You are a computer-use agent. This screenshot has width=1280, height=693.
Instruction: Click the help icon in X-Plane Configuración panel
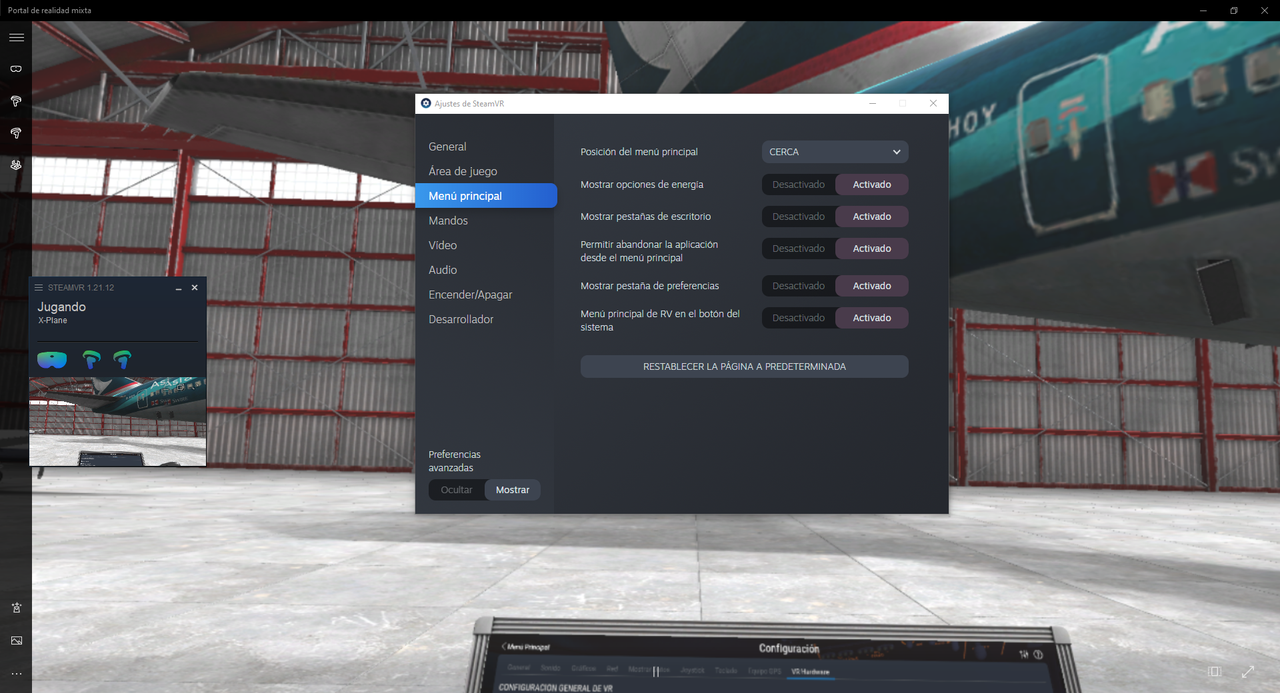[1038, 654]
